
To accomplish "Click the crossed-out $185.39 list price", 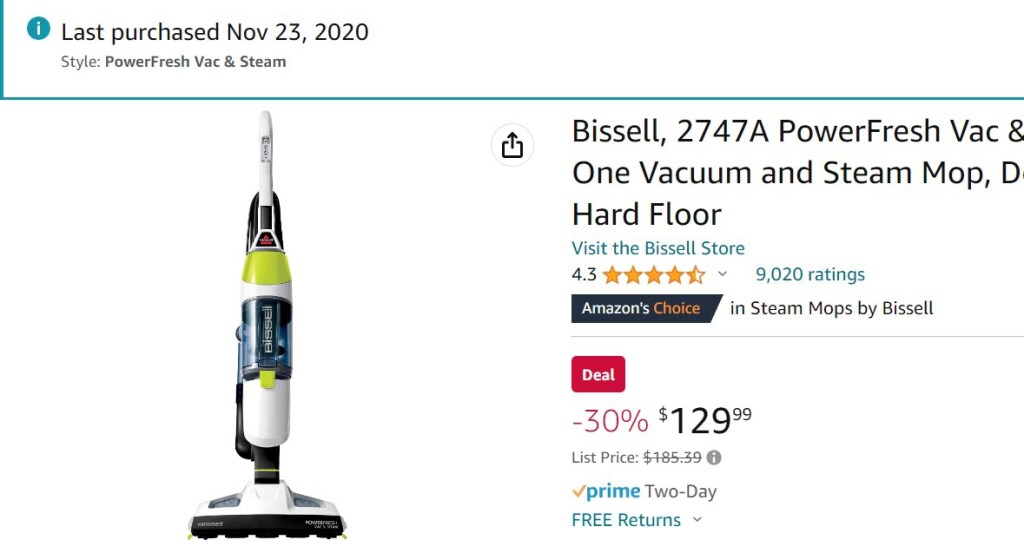I will (671, 458).
